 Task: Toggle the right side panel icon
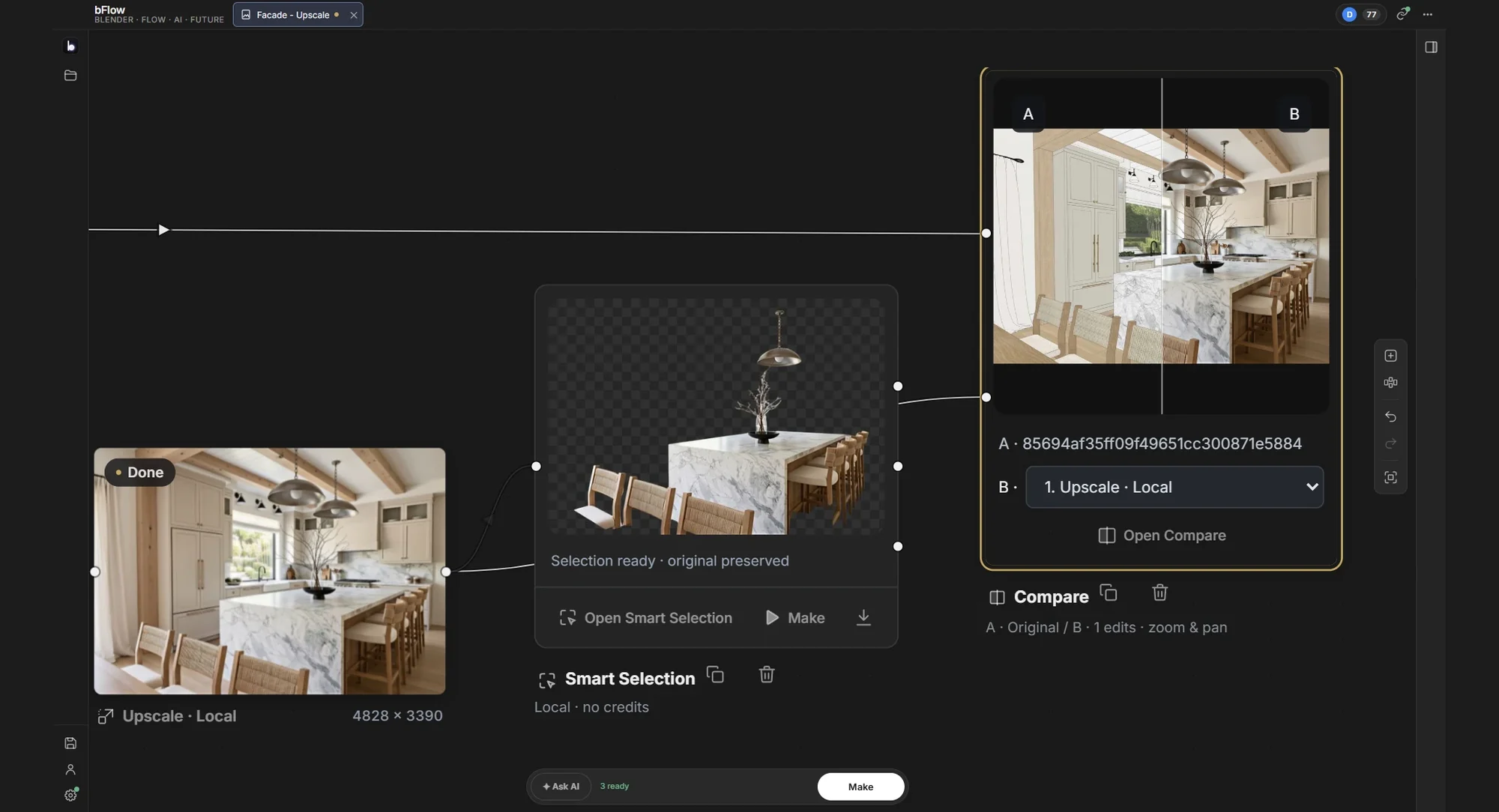[1431, 47]
